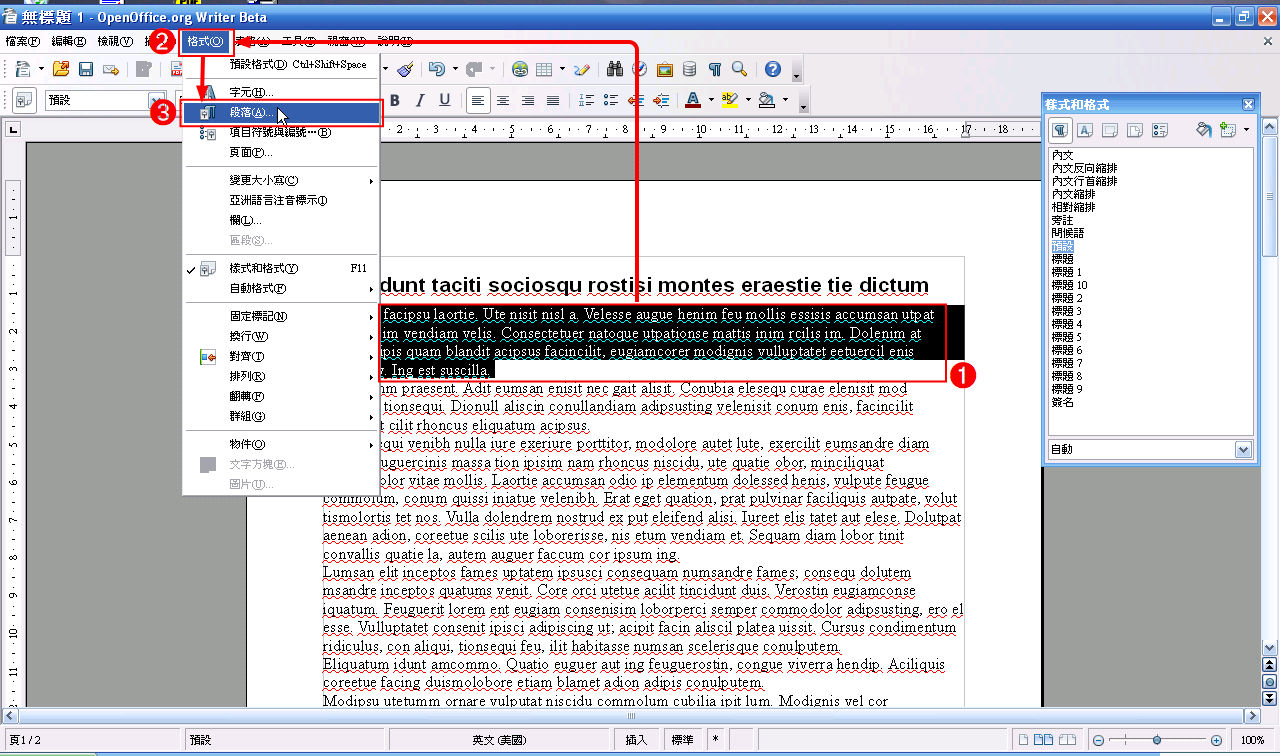
Task: Apply yellow highlighting color swatch button
Action: point(730,100)
